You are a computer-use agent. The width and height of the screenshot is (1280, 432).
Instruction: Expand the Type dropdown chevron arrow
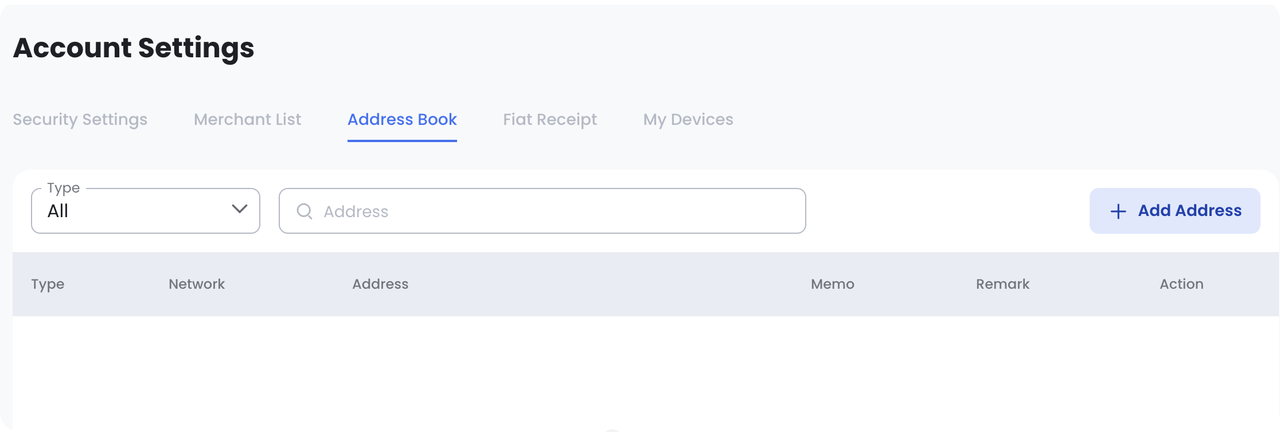point(239,209)
